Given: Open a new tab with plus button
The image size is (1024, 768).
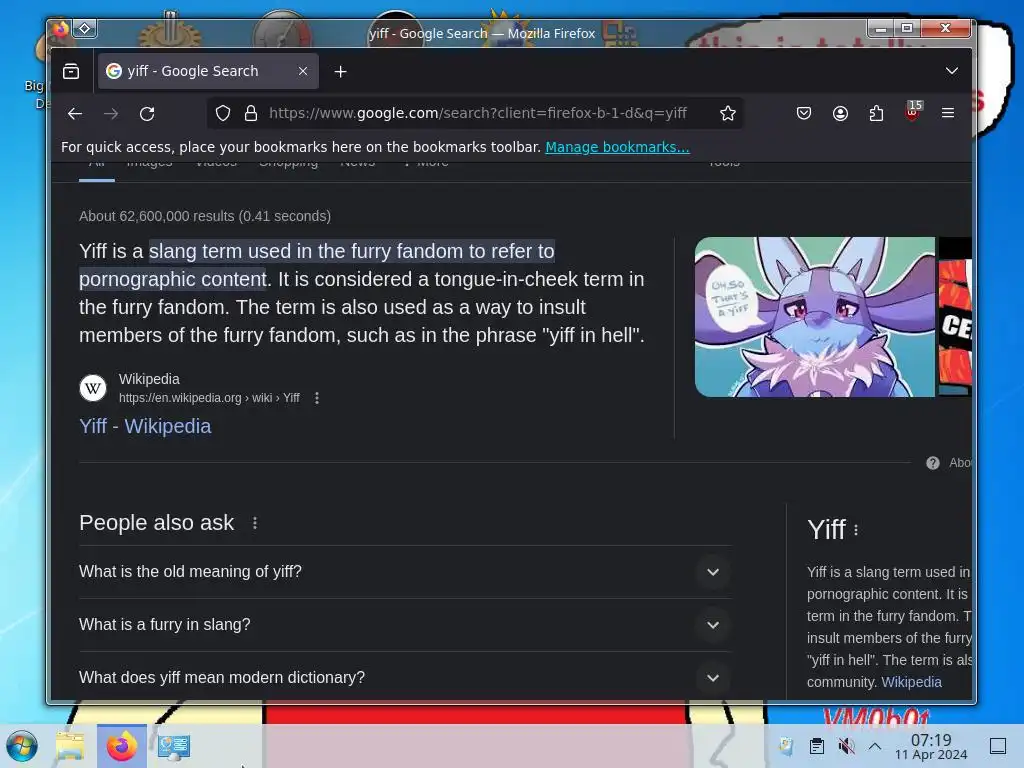Looking at the screenshot, I should (340, 72).
